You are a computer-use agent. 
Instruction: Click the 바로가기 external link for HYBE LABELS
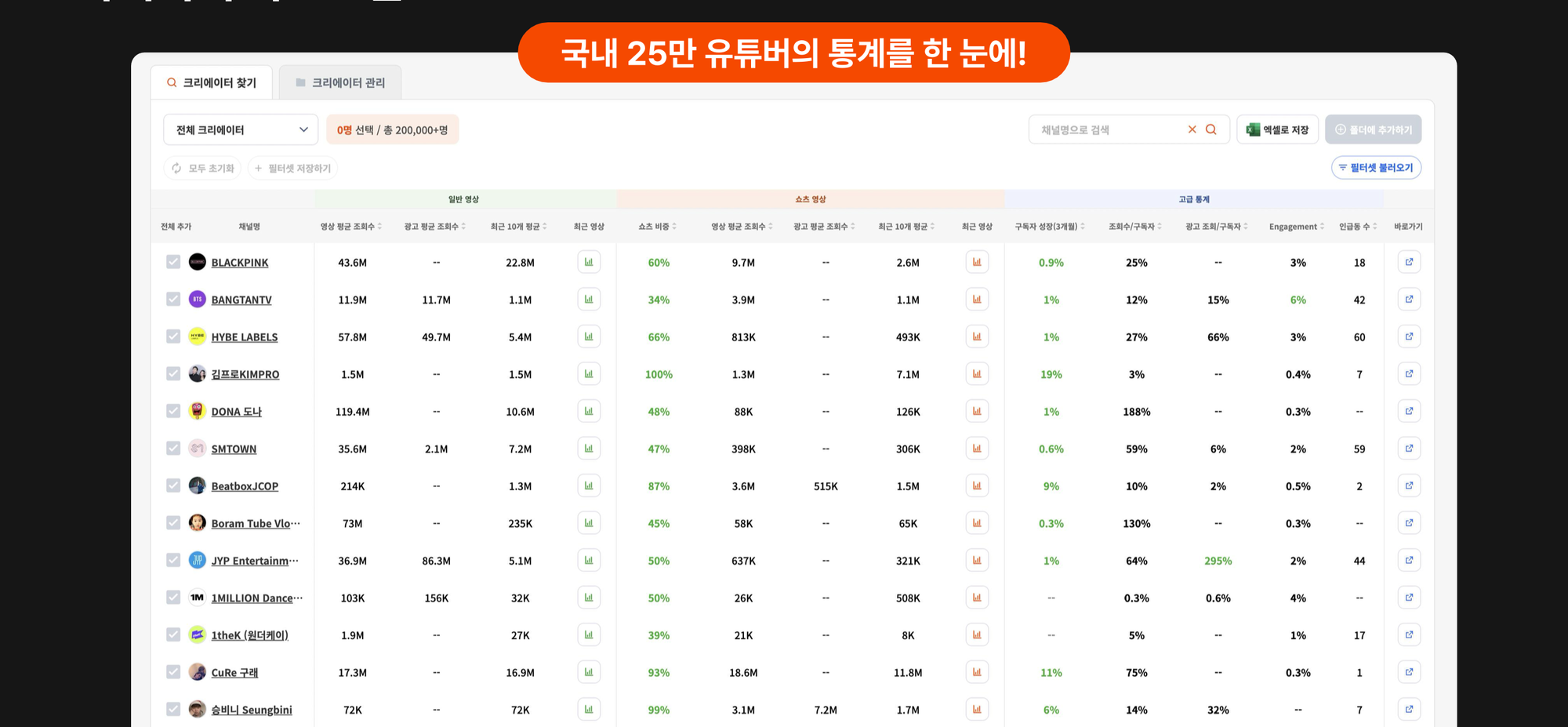coord(1409,336)
